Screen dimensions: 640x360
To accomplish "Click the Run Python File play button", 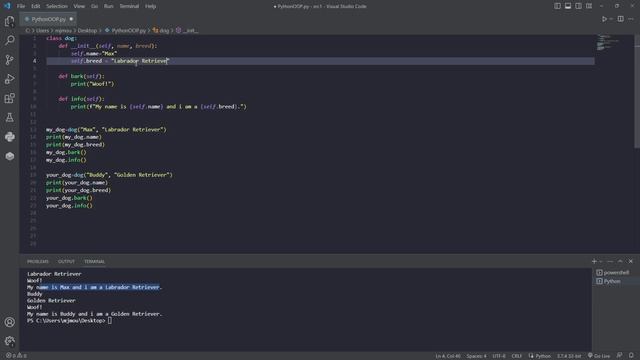I will 604,19.
